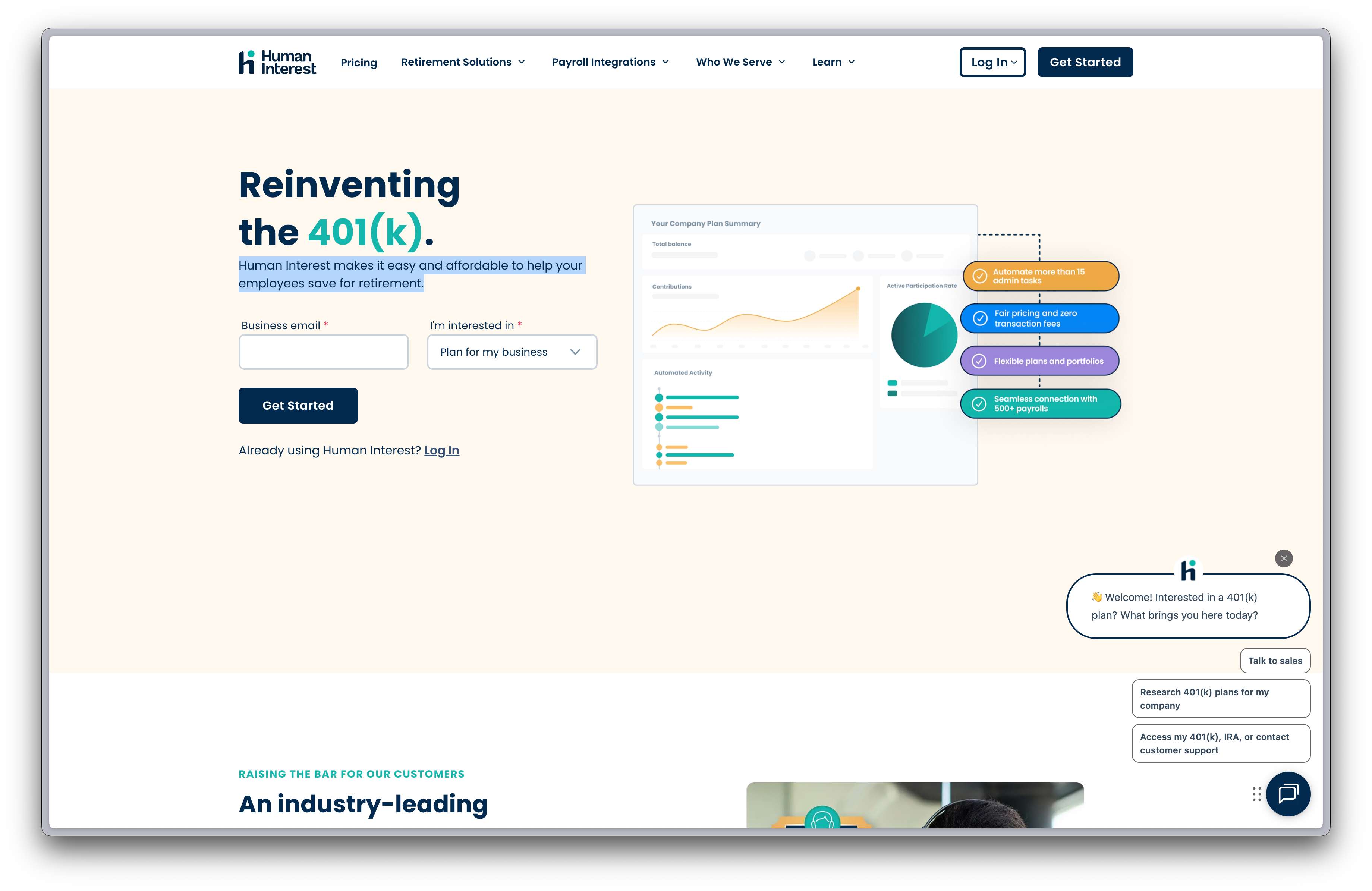
Task: Open the chat launcher icon
Action: 1288,794
